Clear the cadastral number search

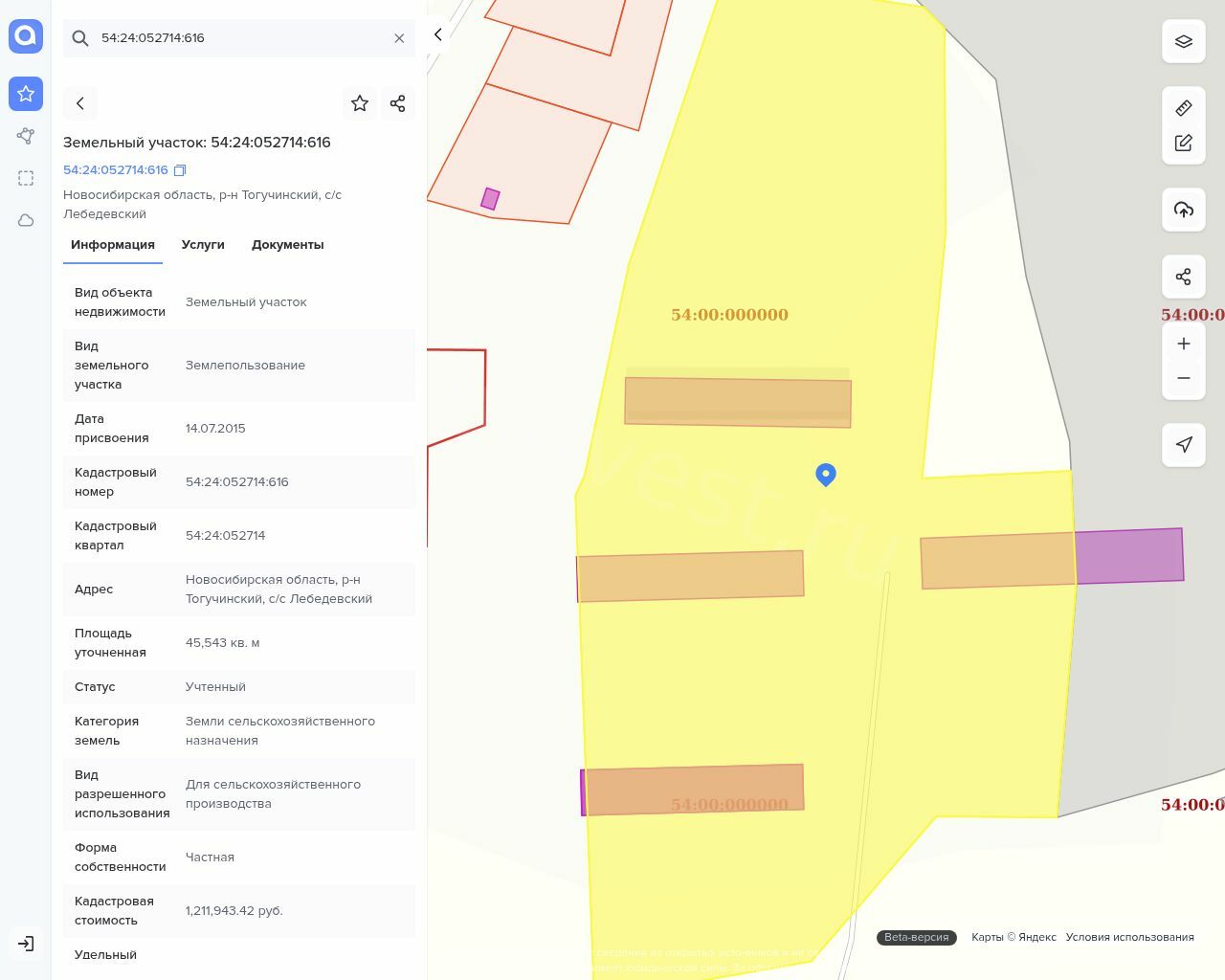(399, 38)
